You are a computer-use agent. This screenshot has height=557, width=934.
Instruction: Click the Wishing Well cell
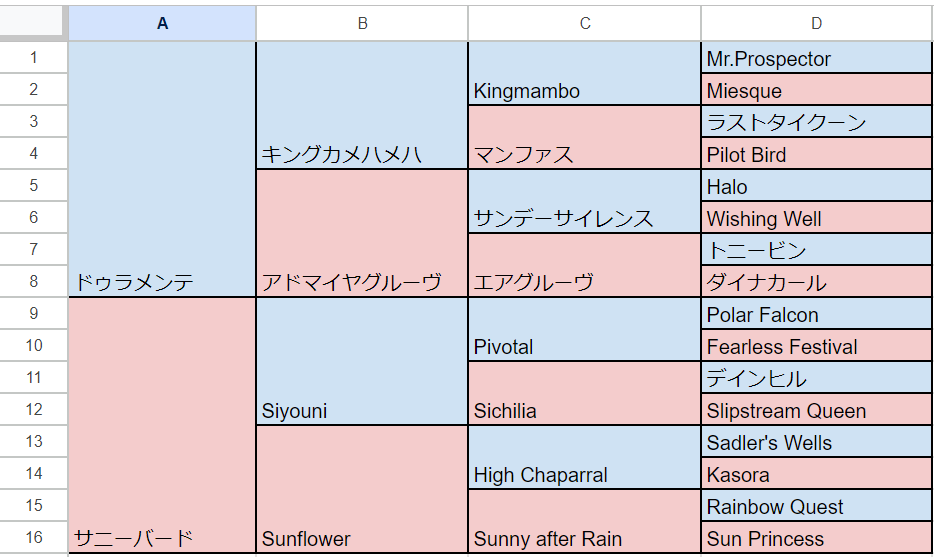(817, 218)
